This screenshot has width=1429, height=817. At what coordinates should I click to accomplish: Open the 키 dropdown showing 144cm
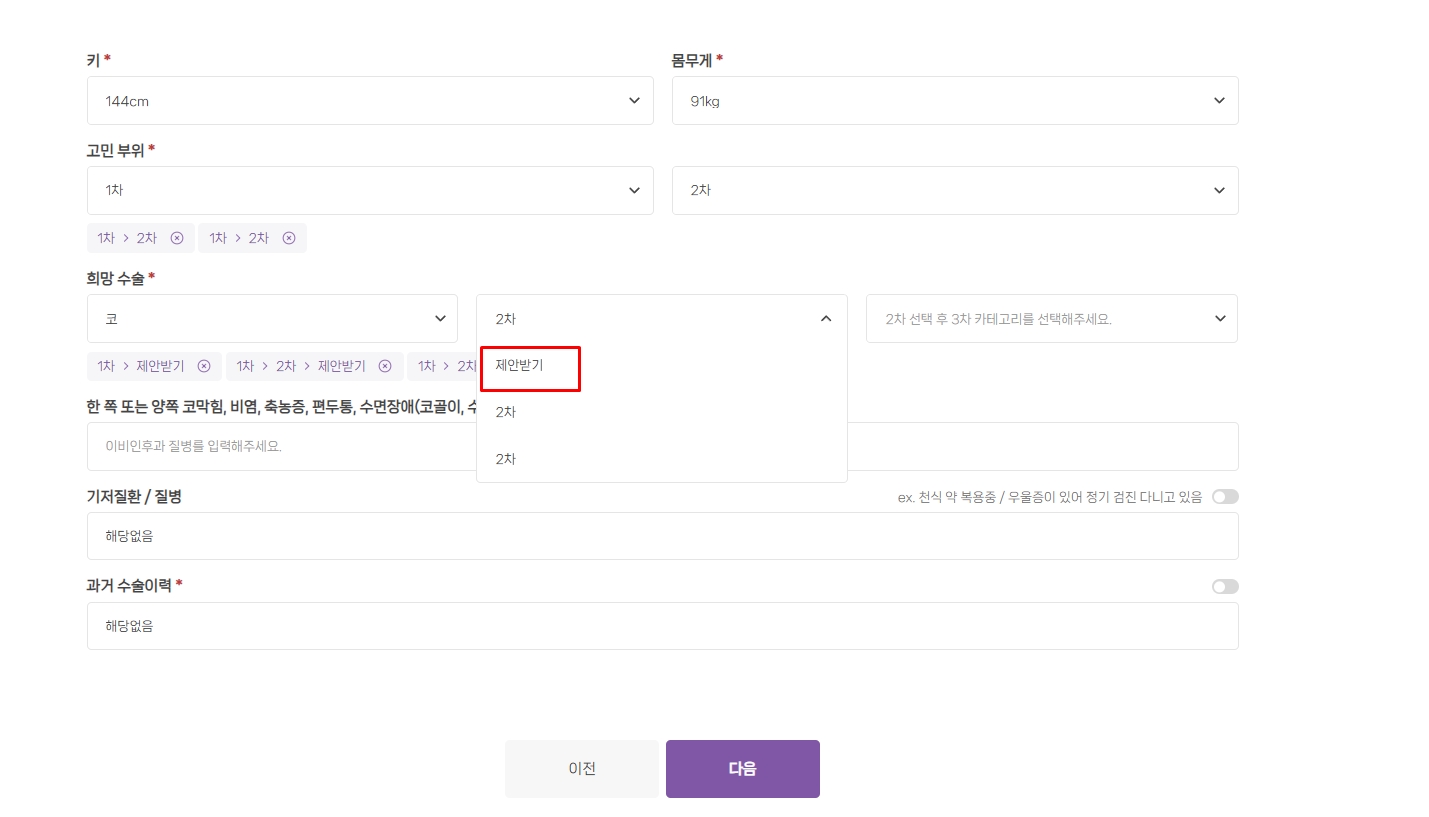pos(370,101)
